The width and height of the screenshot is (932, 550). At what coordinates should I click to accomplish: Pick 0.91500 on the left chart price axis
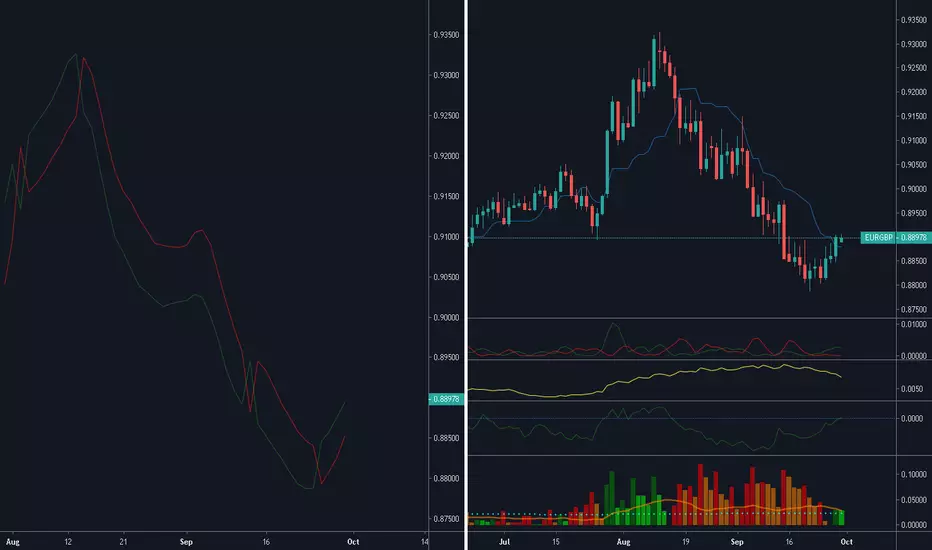446,196
